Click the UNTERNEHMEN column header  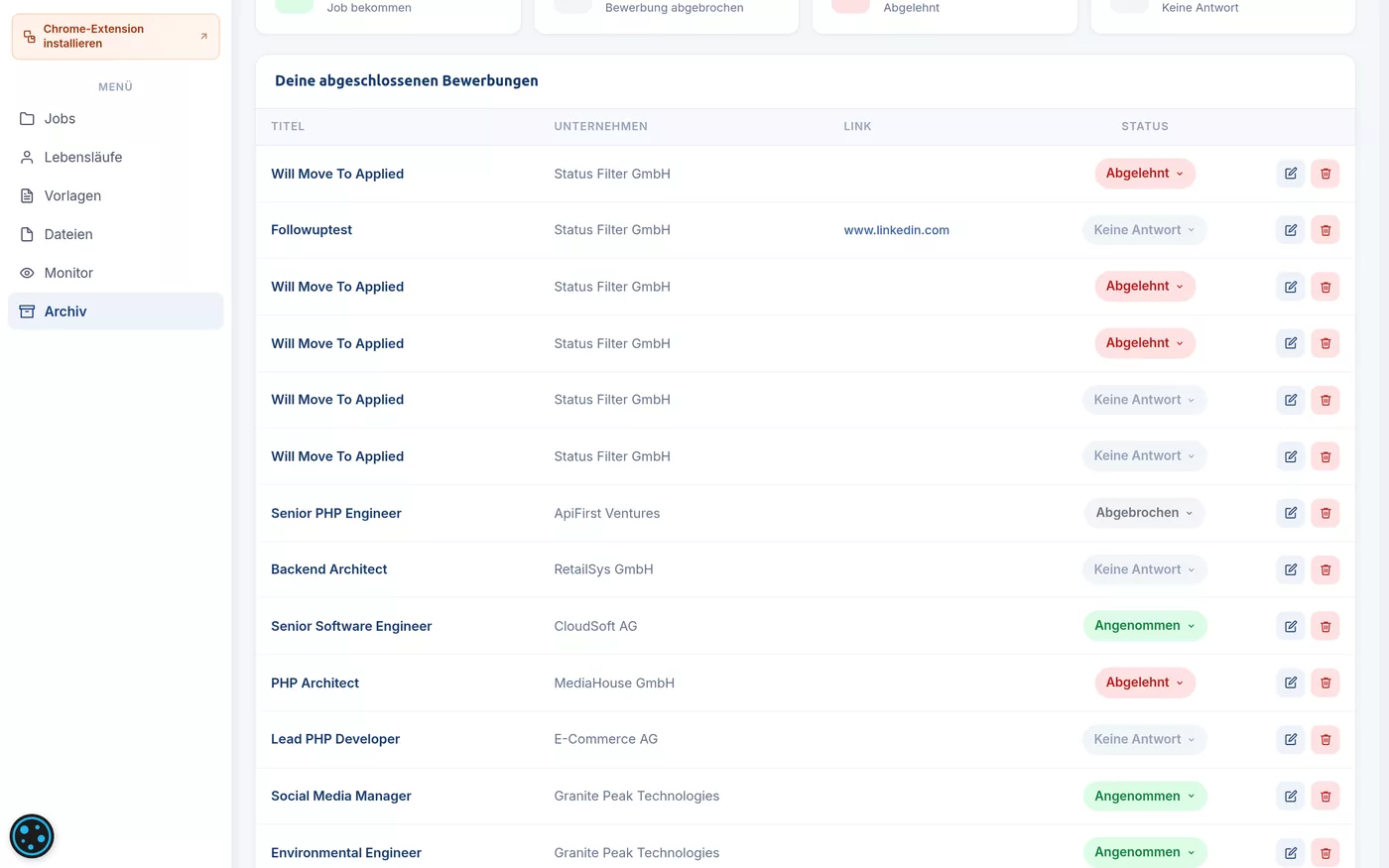[601, 127]
